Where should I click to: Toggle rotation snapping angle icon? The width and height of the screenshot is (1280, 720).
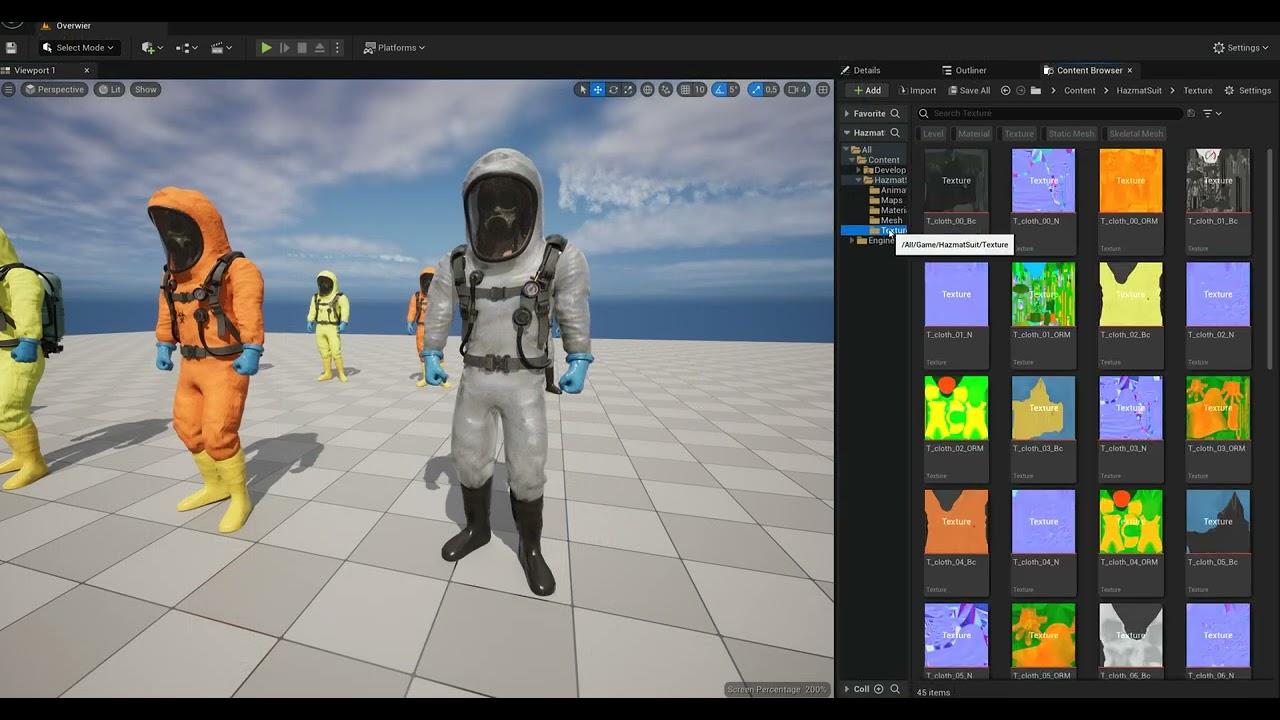point(720,89)
